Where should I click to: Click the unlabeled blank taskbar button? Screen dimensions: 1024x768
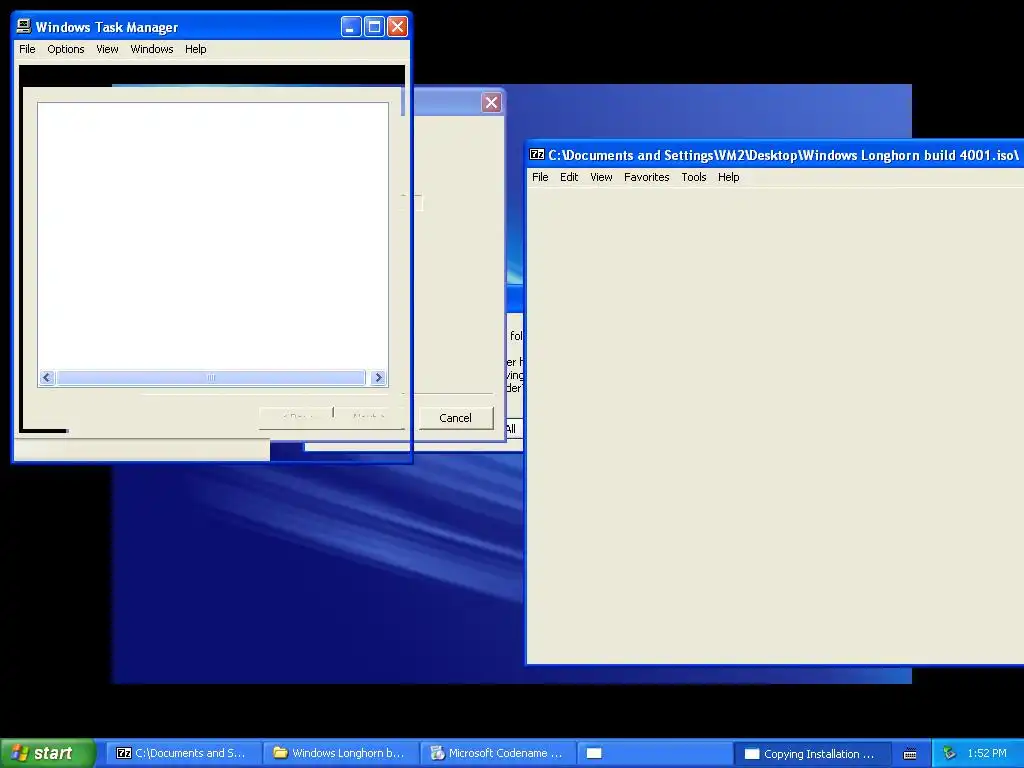[655, 753]
